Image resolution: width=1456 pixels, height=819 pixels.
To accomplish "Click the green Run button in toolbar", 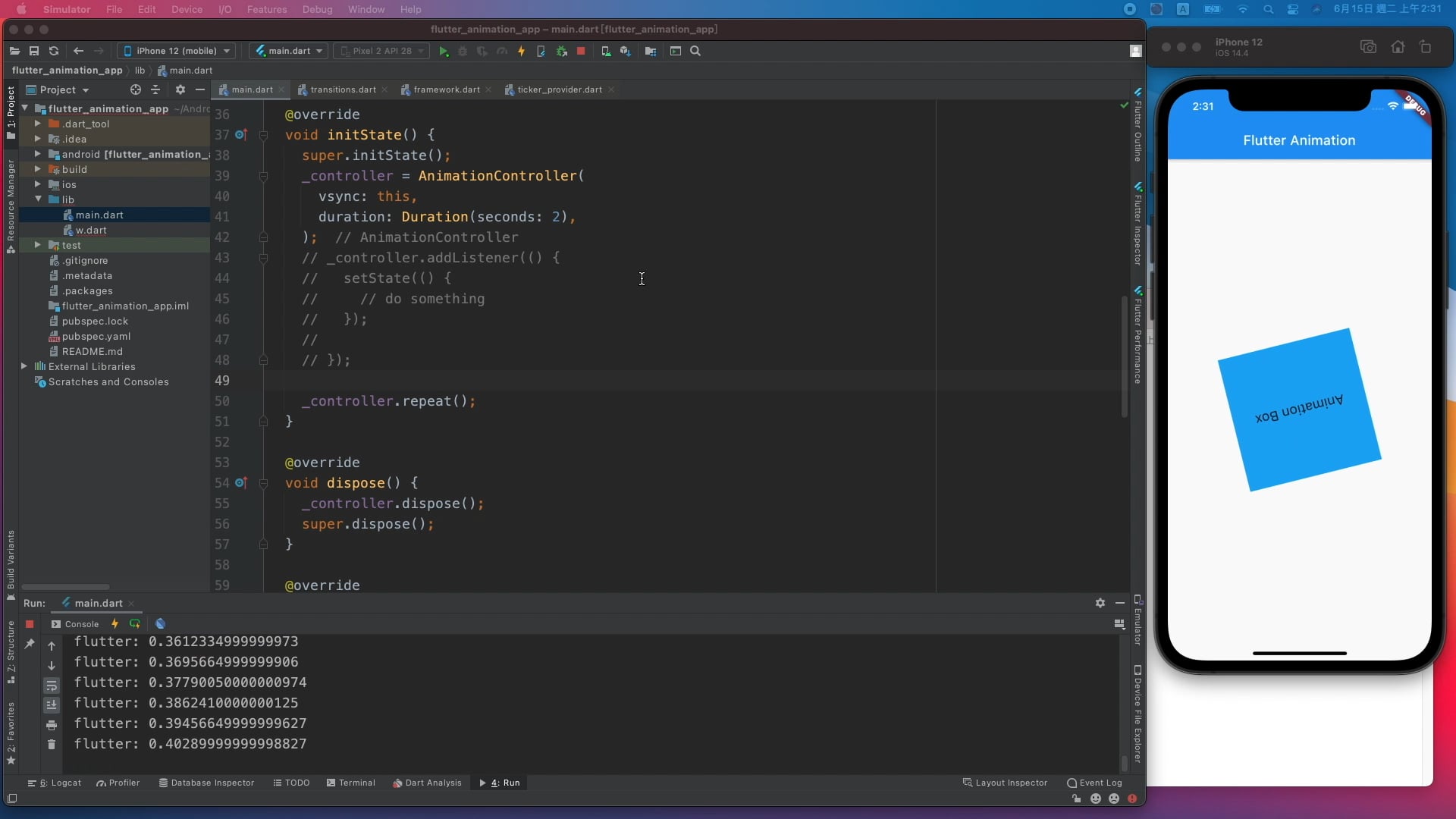I will (444, 52).
